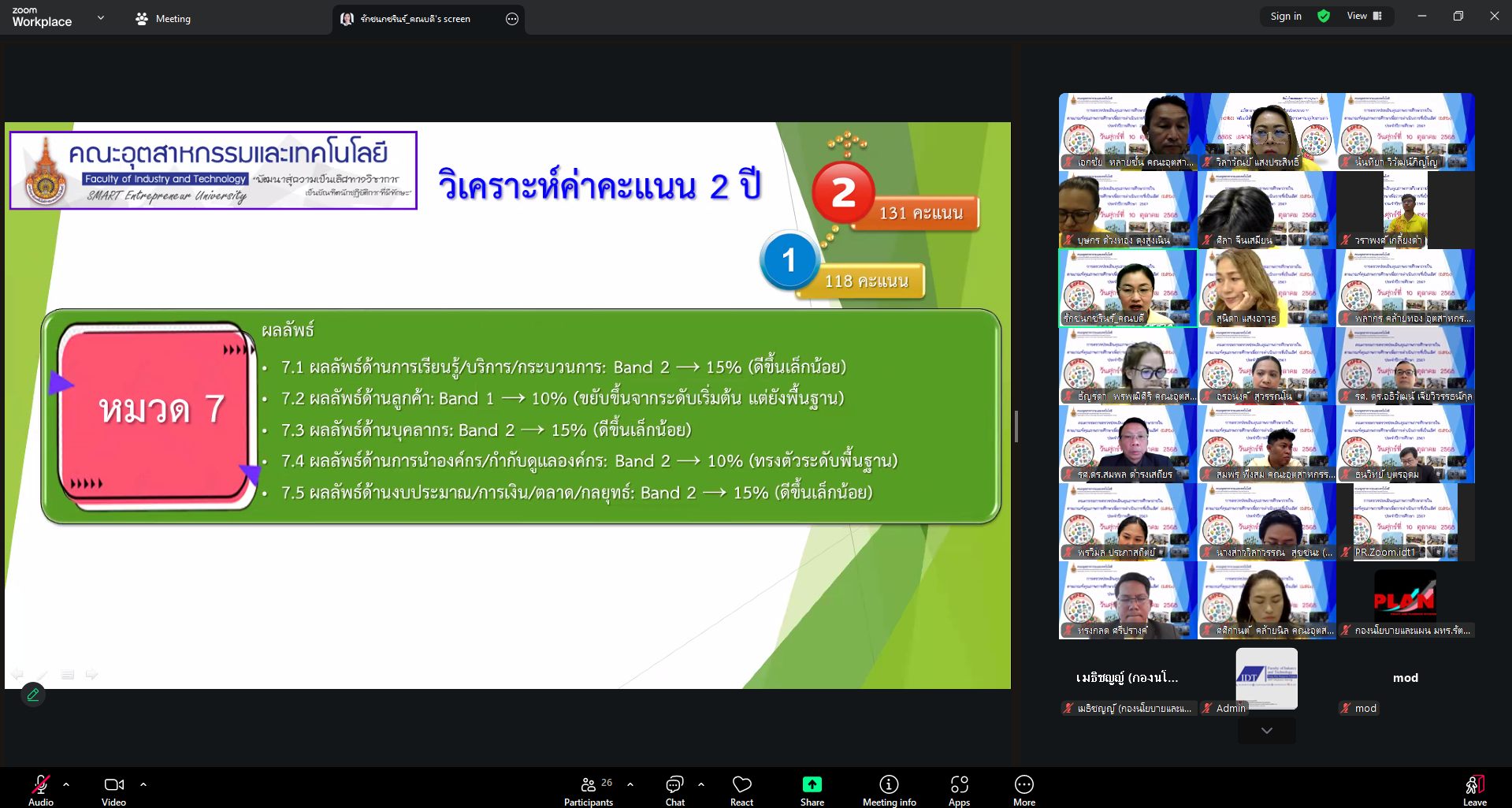1512x808 pixels.
Task: Open the Chat panel
Action: [x=674, y=791]
